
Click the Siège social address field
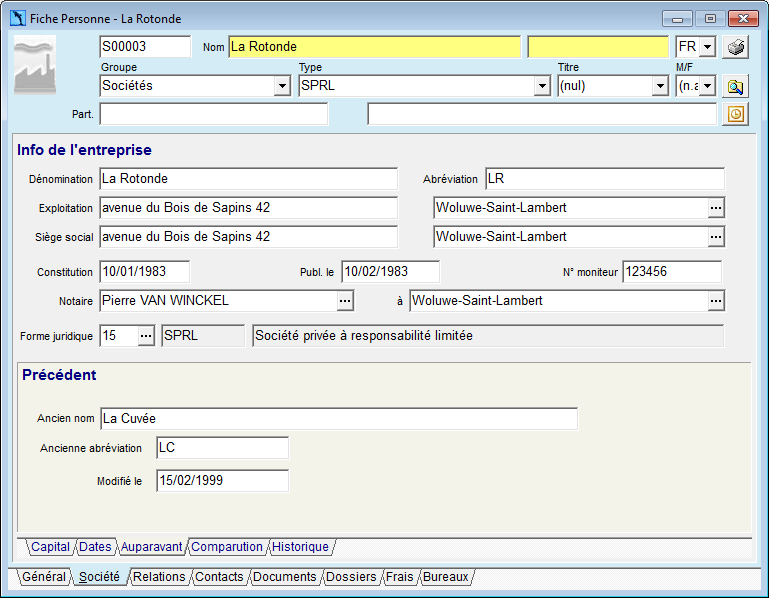pos(249,236)
